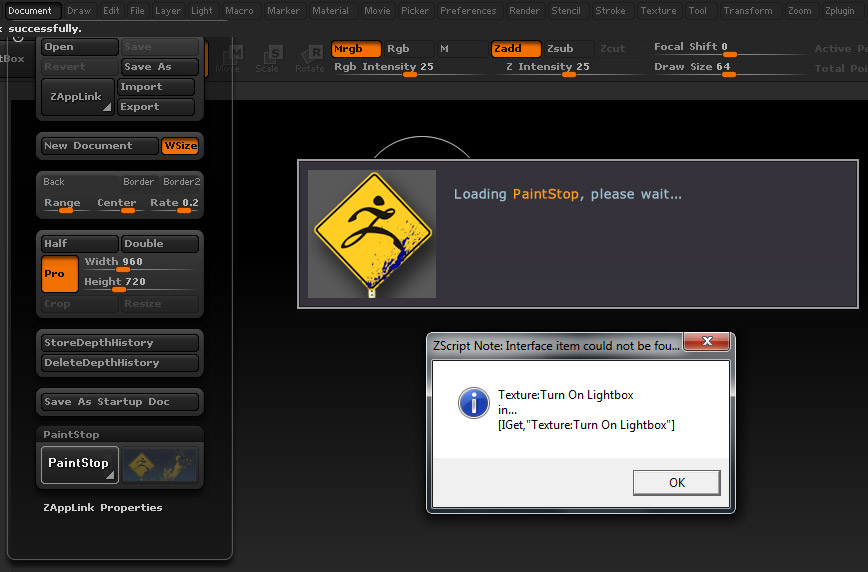868x572 pixels.
Task: Toggle the M material mode
Action: (462, 49)
